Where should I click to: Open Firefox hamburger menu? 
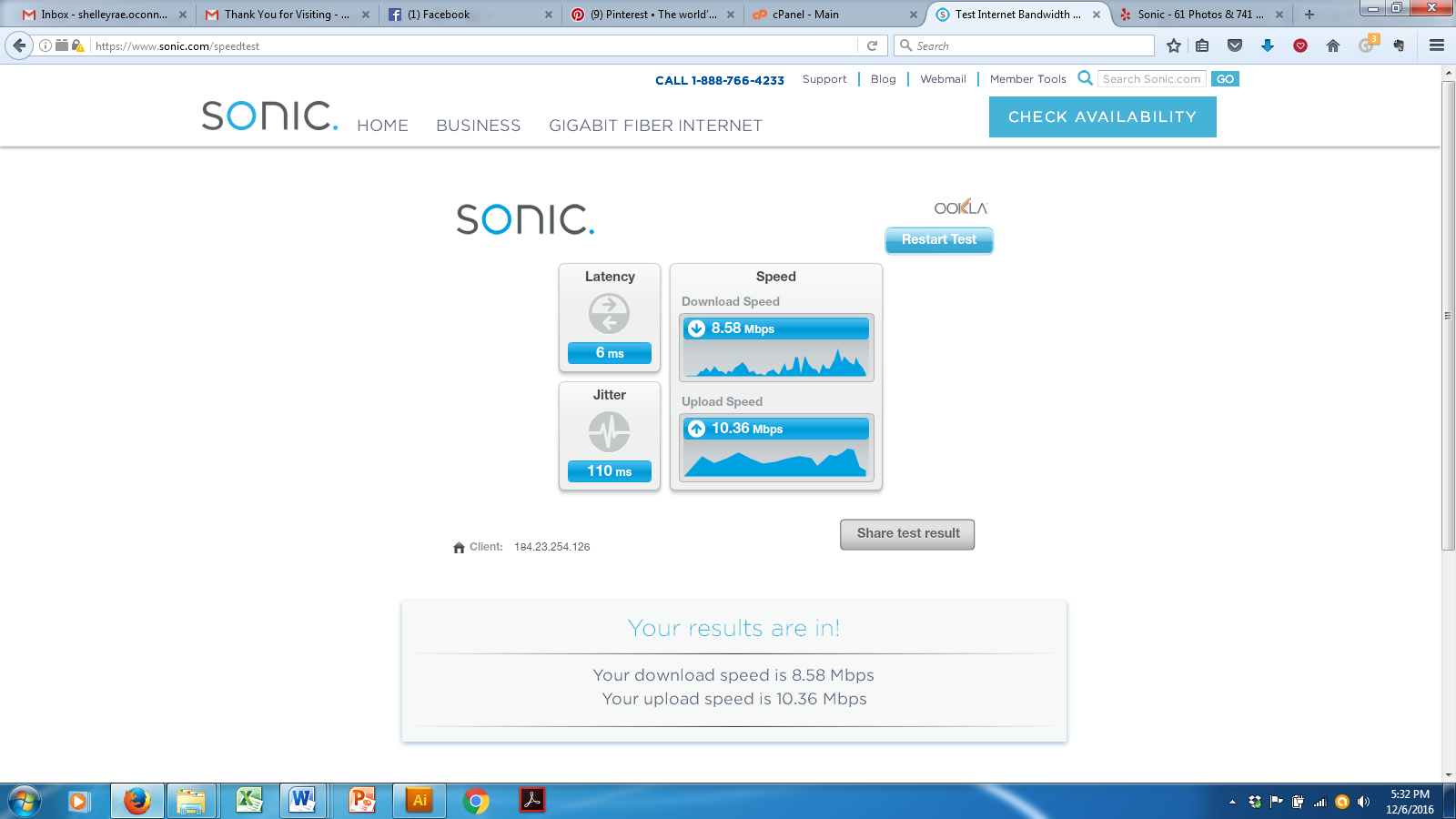(x=1437, y=45)
